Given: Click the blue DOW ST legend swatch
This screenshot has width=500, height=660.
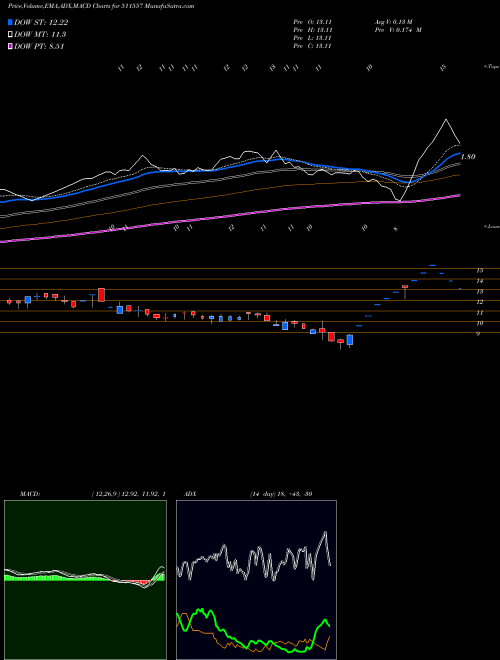Looking at the screenshot, I should click(10, 22).
